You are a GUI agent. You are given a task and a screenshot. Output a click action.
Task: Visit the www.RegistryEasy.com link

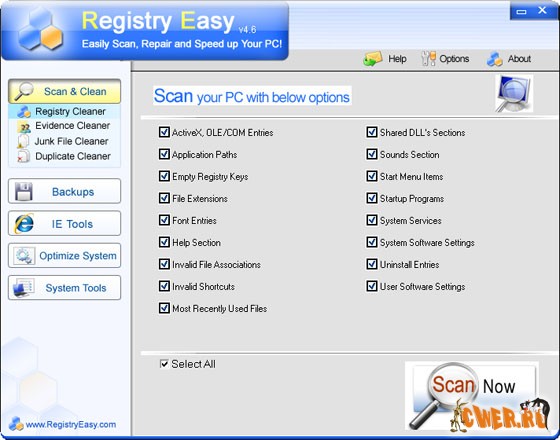click(71, 425)
